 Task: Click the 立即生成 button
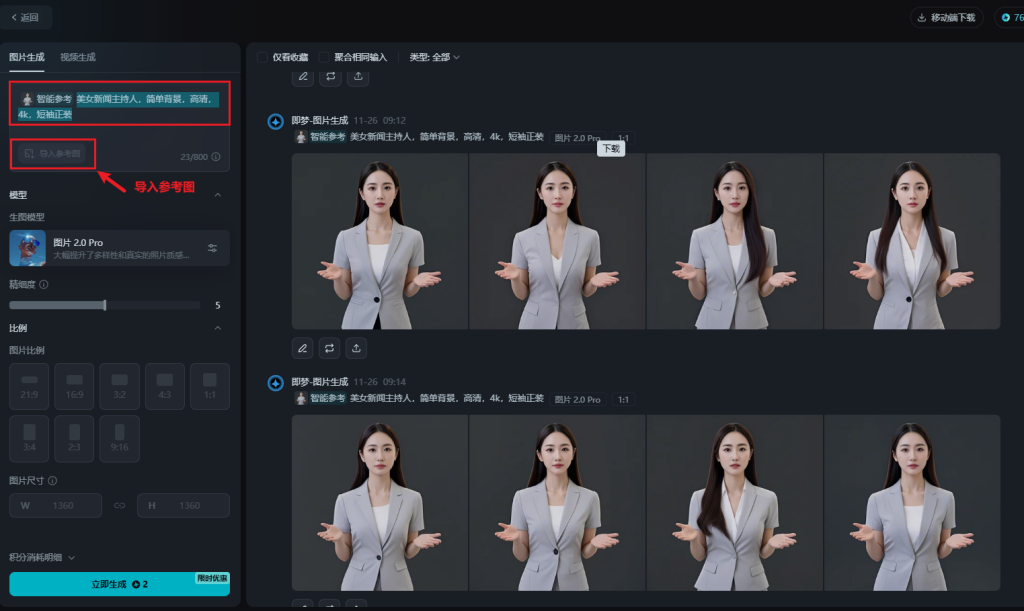[119, 584]
